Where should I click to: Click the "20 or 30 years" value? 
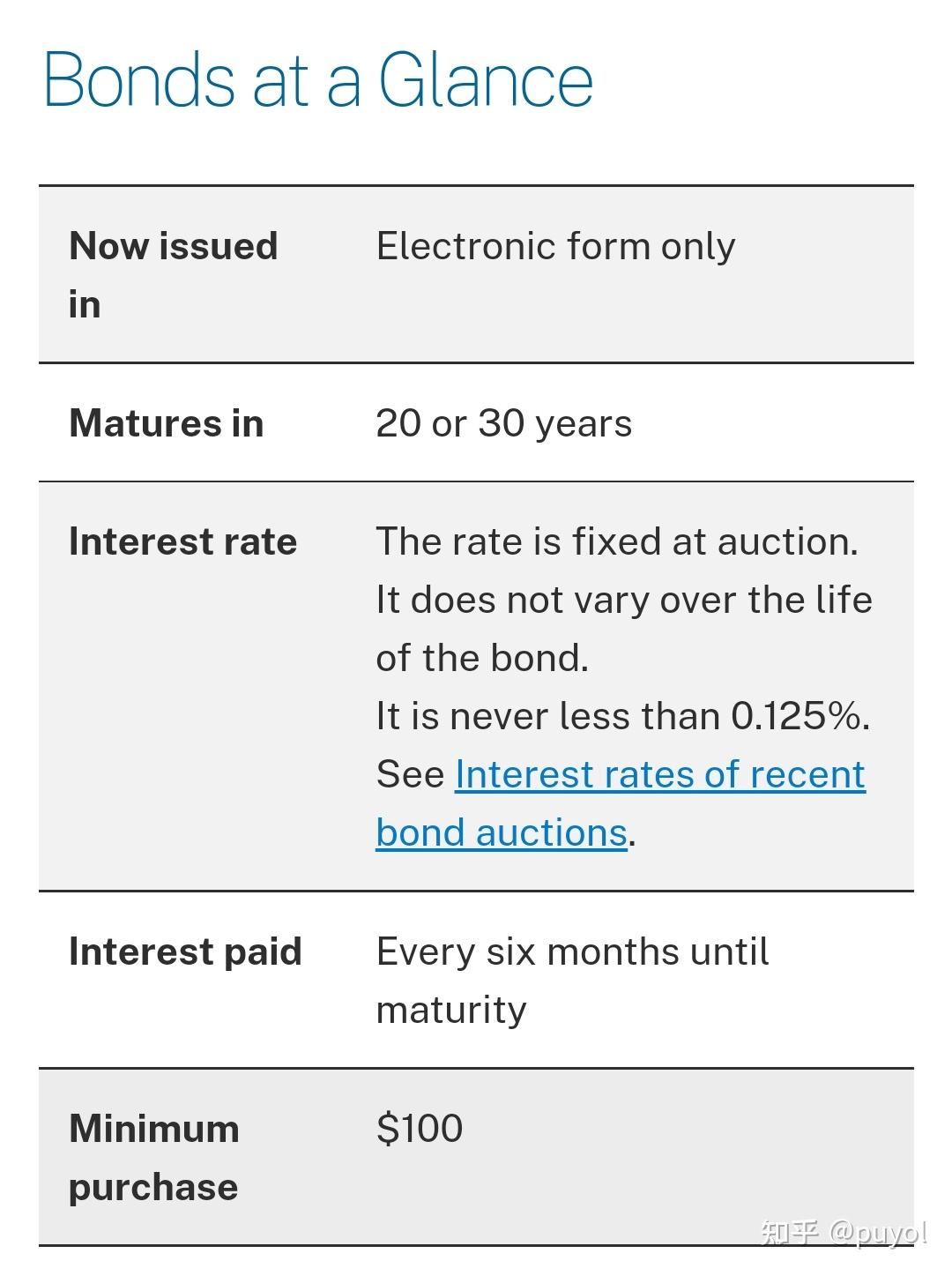tap(503, 423)
